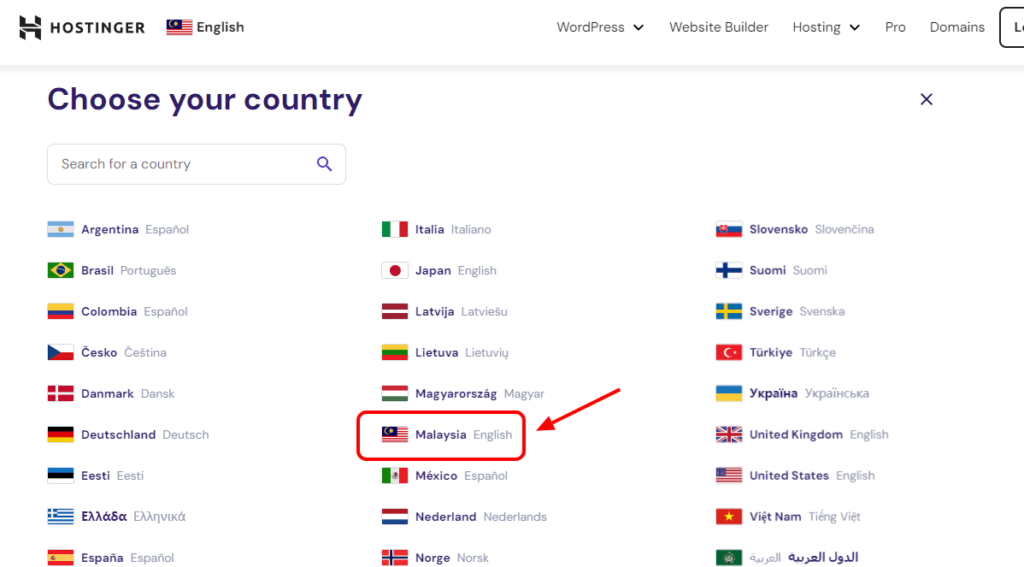
Task: Expand the Hosting dropdown menu
Action: pos(826,27)
